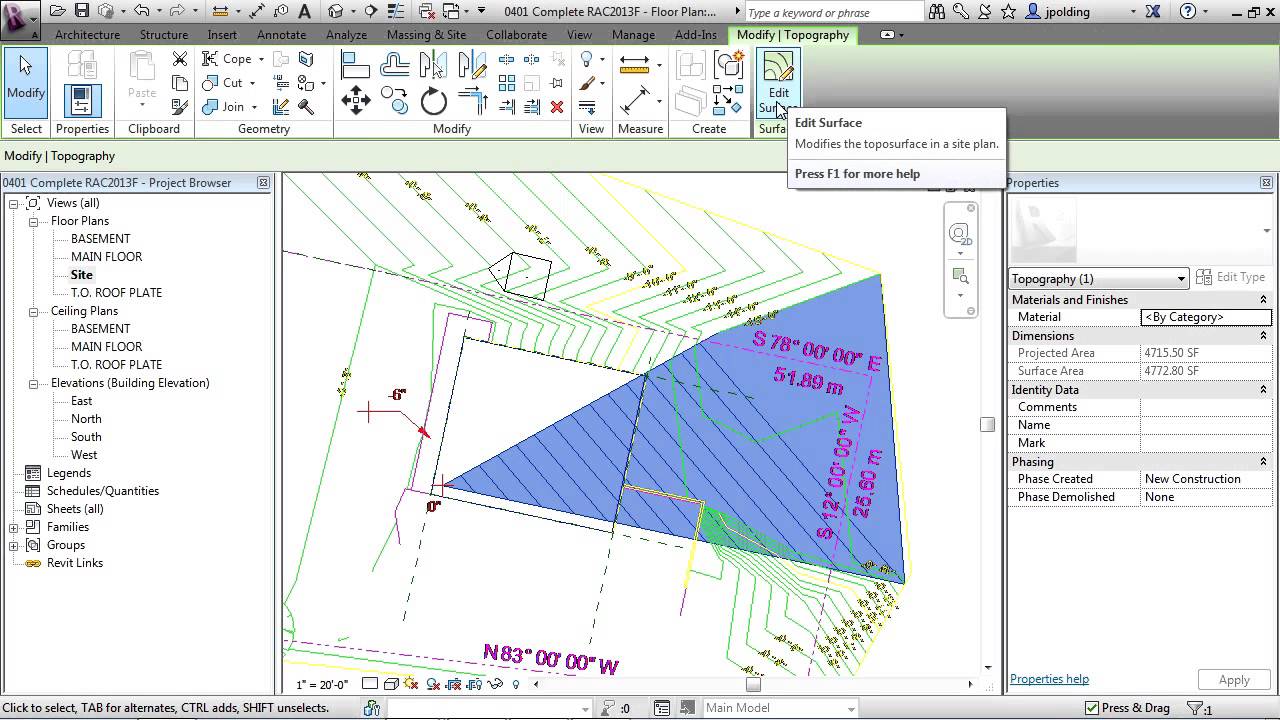This screenshot has height=720, width=1280.
Task: Open the Join dropdown arrow
Action: pyautogui.click(x=254, y=107)
